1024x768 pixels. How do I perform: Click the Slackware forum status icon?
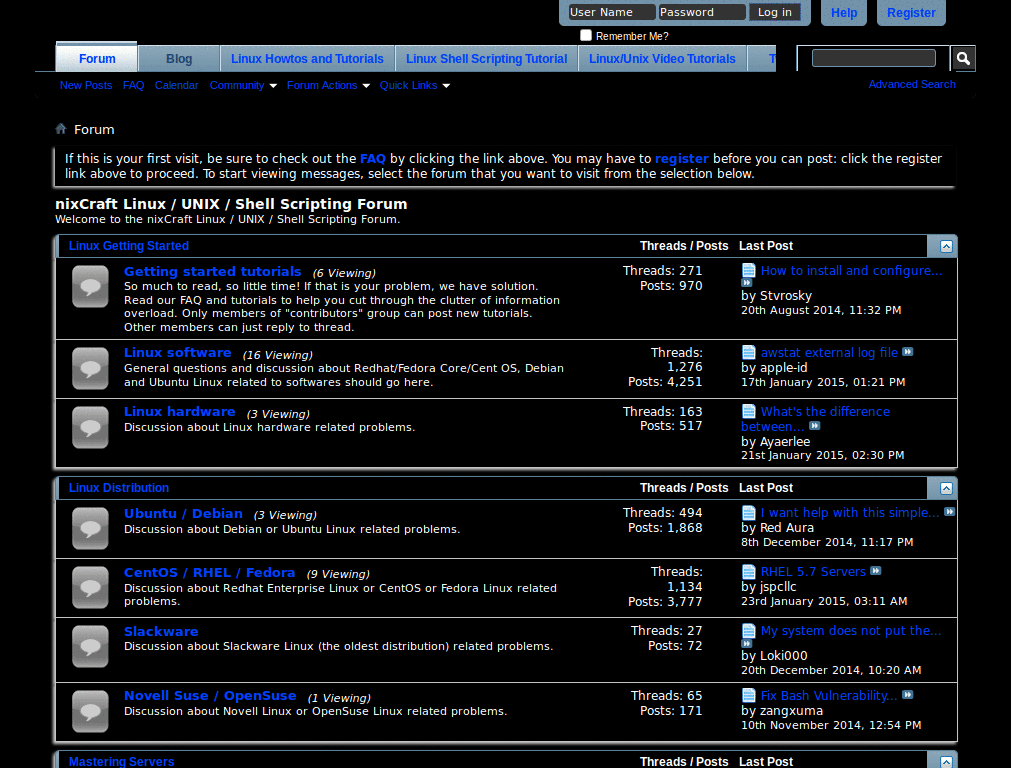click(90, 646)
